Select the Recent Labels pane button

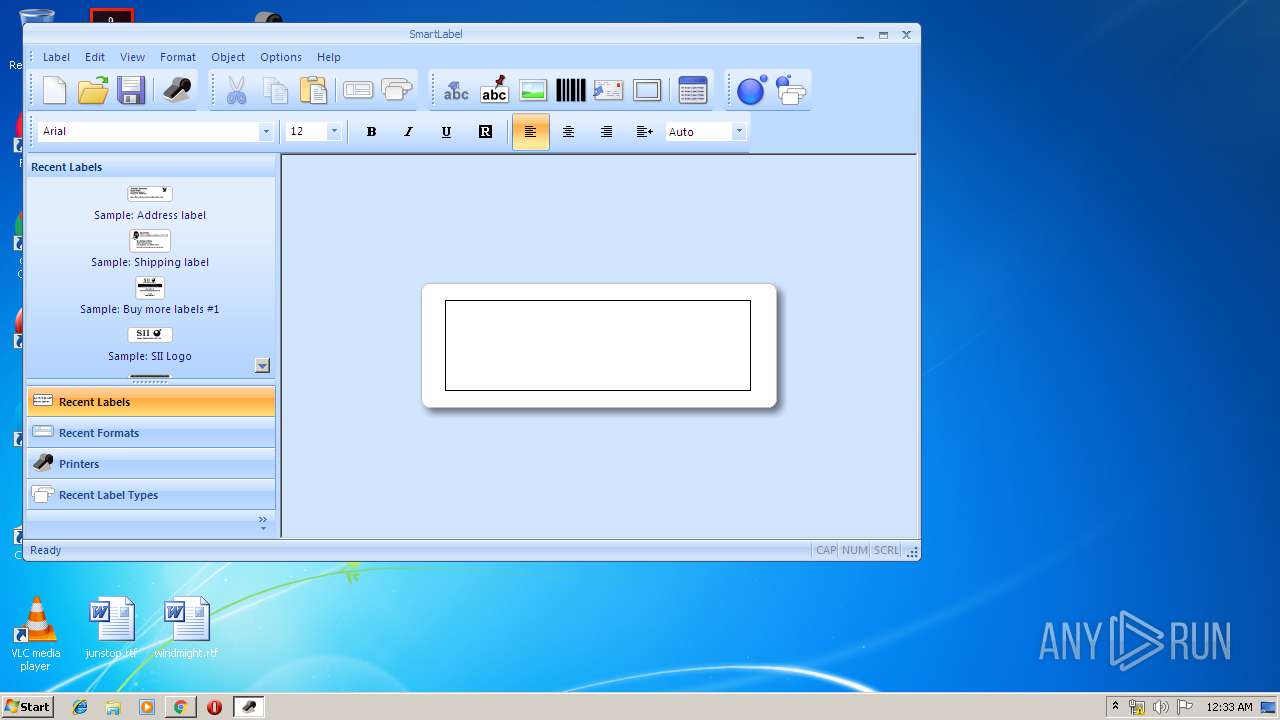click(151, 402)
